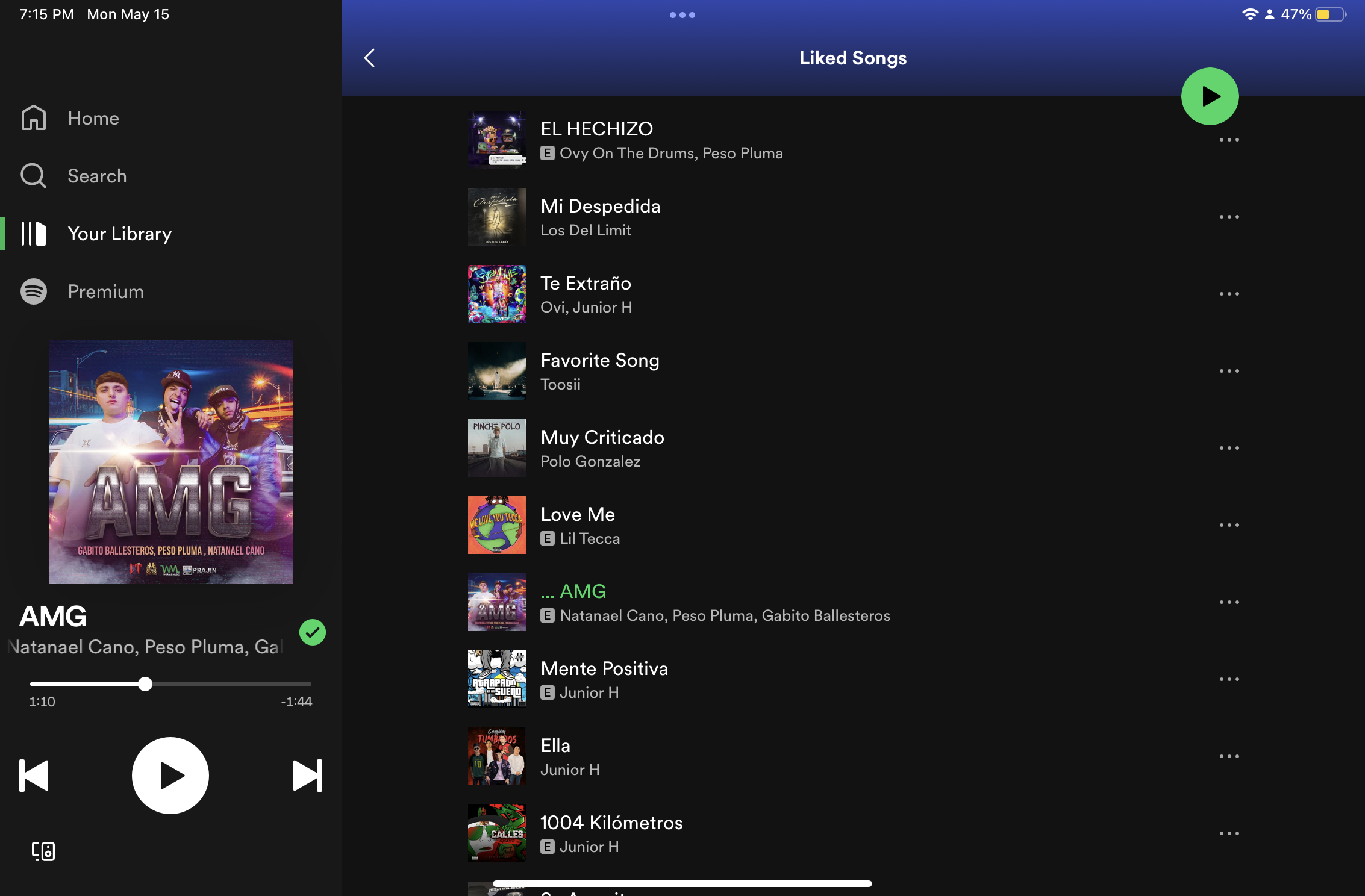Open more options for Favorite Song
This screenshot has height=896, width=1365.
[1229, 371]
